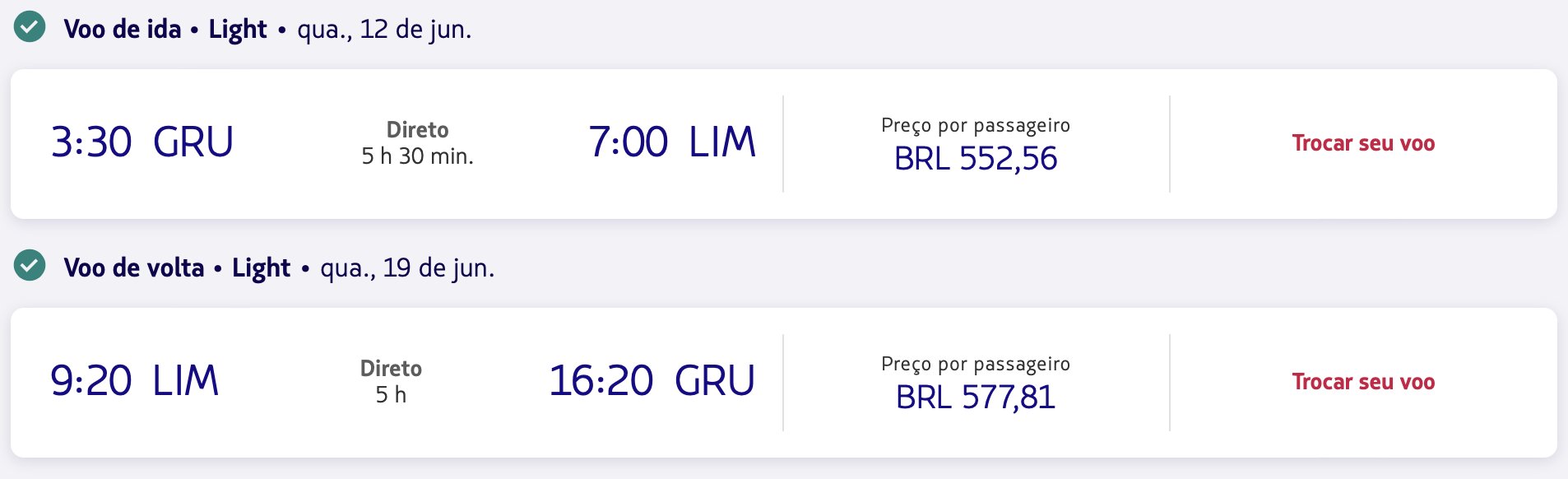Click the date qua., 19 de jun.

point(407,268)
